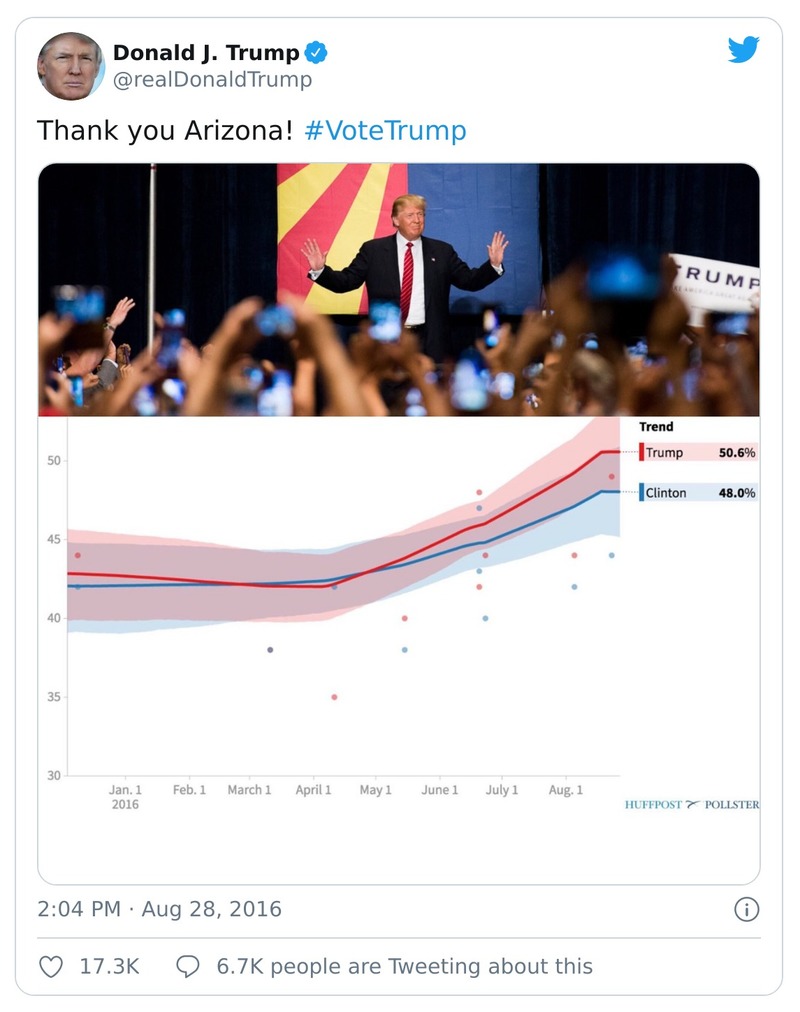Toggle the Trend legend header
The image size is (800, 1012).
pyautogui.click(x=657, y=426)
